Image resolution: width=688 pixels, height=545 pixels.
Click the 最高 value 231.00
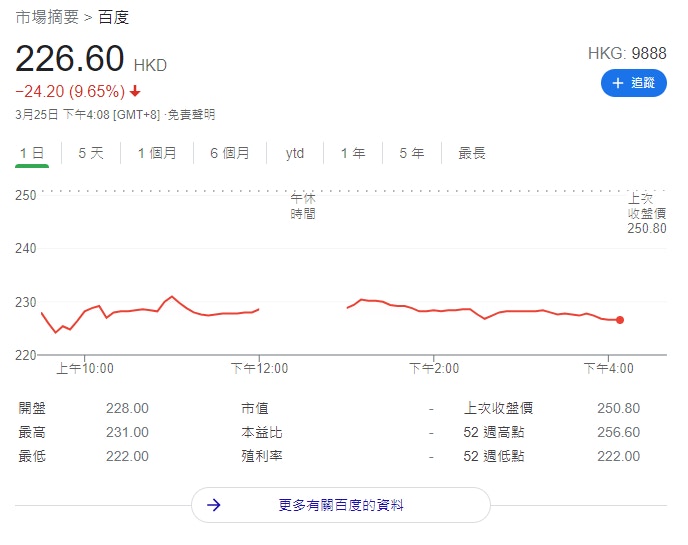pyautogui.click(x=127, y=432)
